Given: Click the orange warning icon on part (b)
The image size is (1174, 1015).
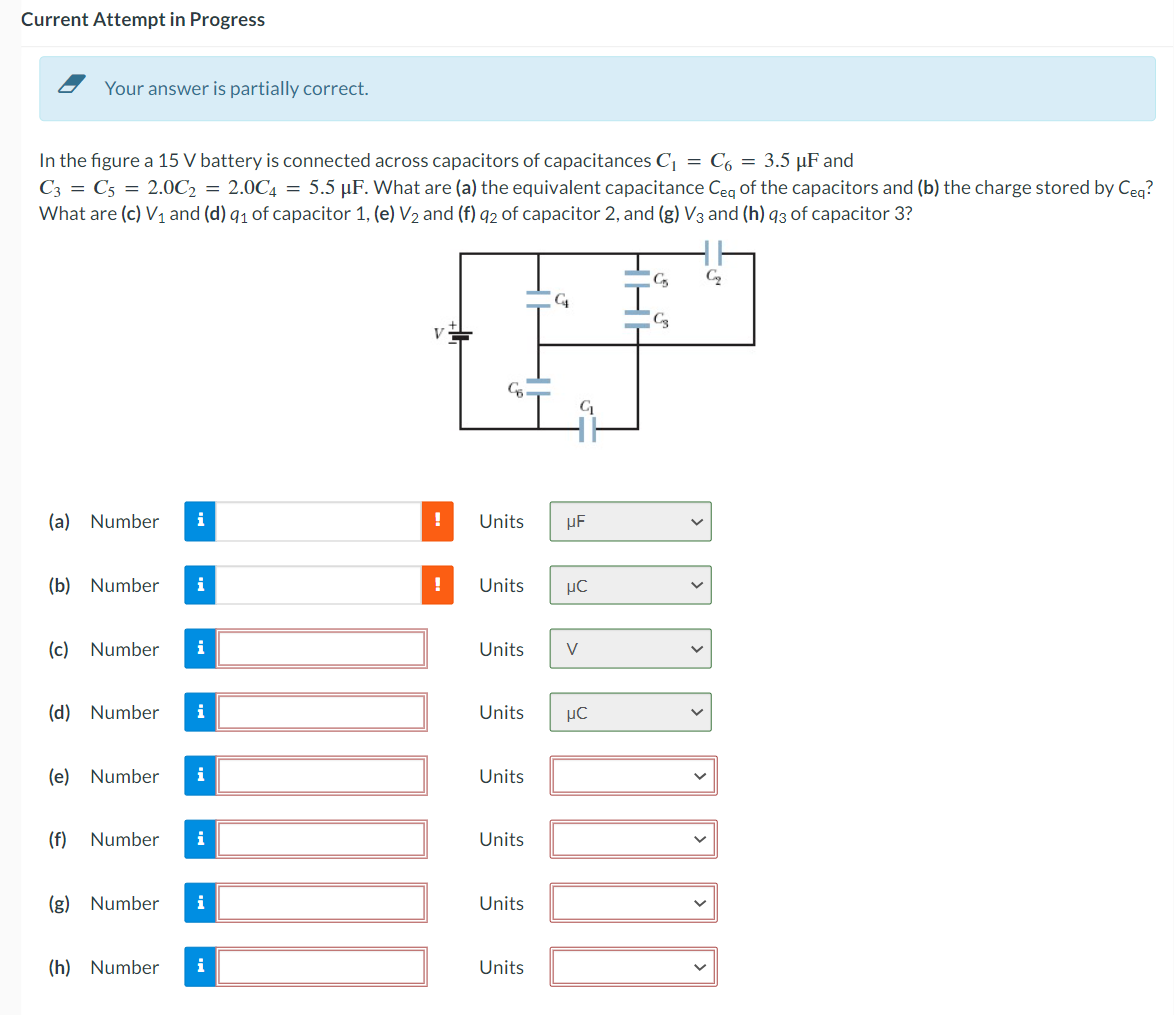Looking at the screenshot, I should 438,585.
